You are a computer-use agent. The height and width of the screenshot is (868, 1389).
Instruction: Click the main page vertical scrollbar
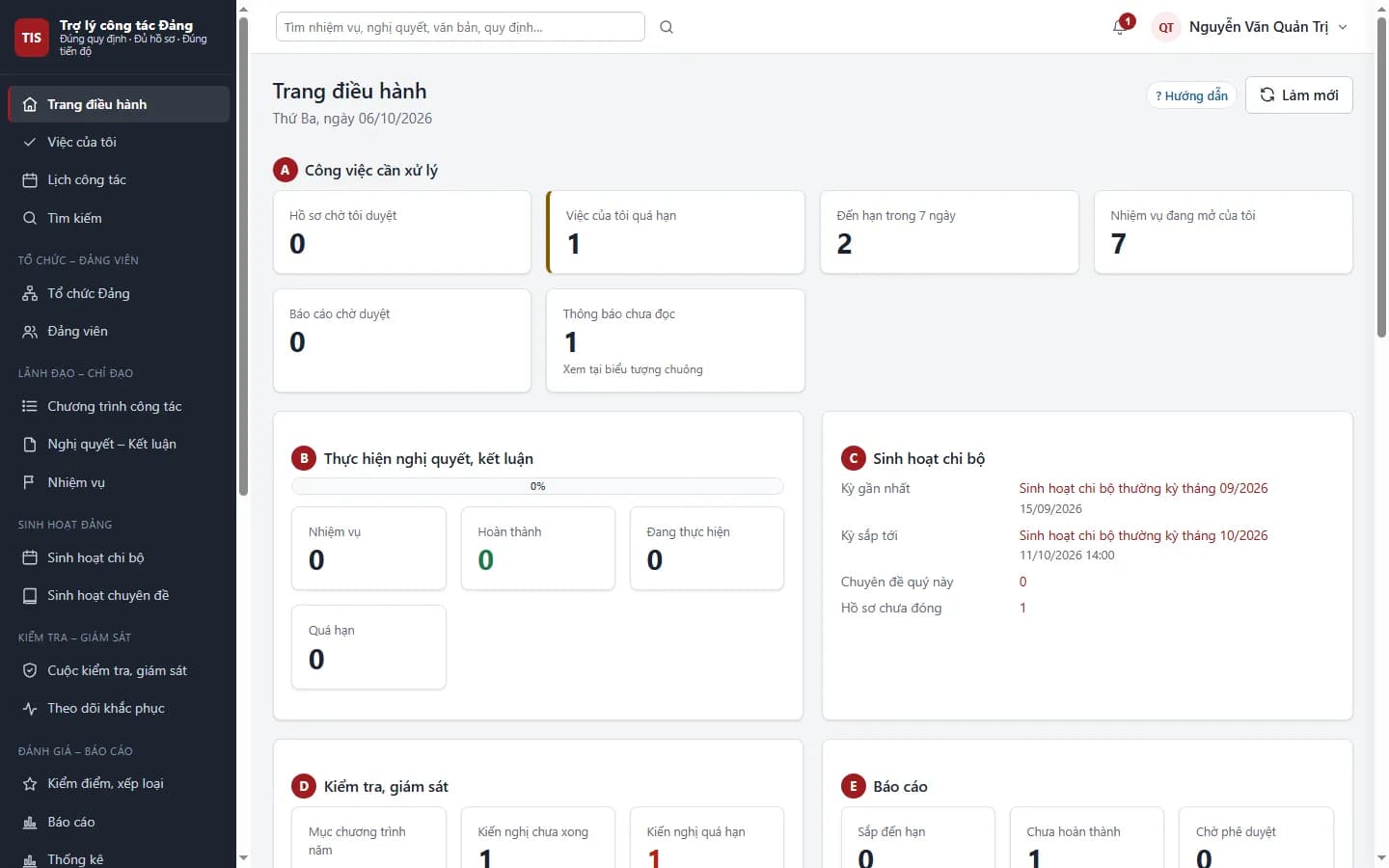[1381, 177]
